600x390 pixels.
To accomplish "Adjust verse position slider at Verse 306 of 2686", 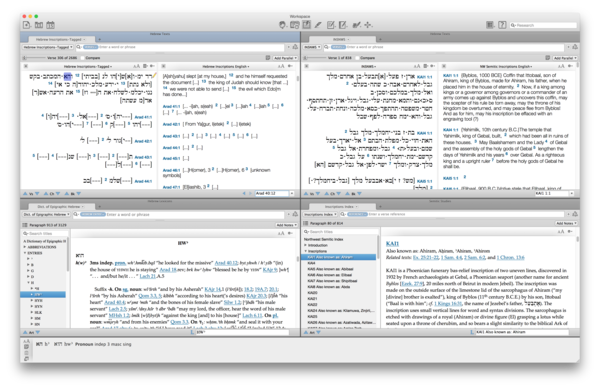I will click(34, 58).
